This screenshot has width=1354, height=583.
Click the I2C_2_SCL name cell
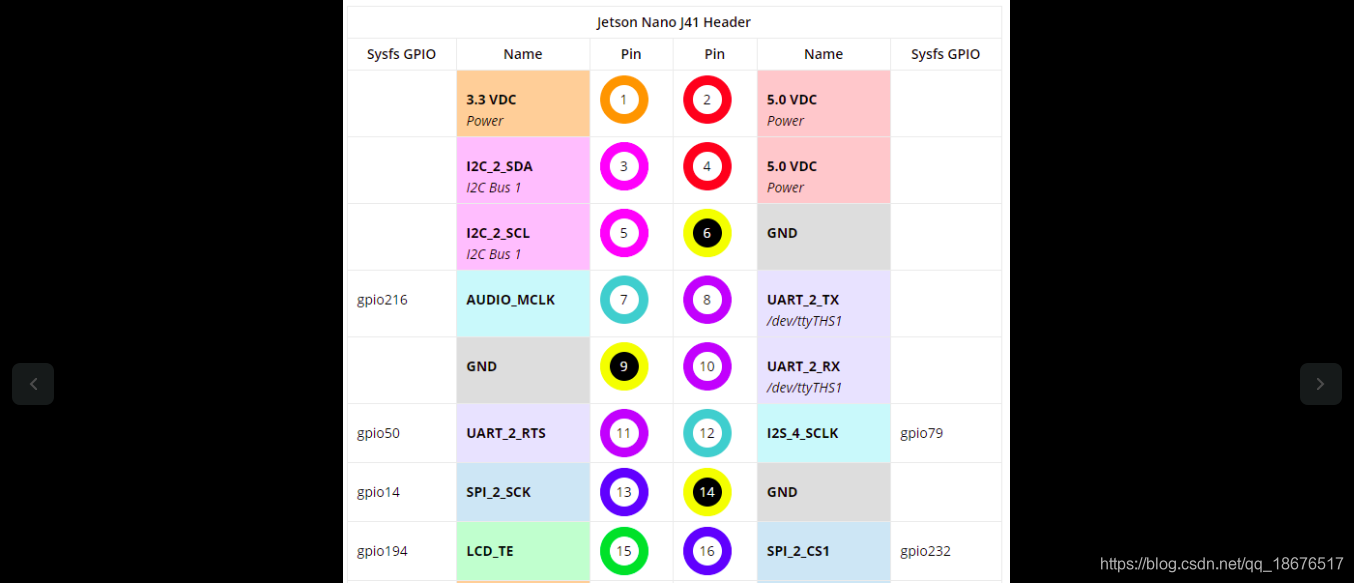click(523, 237)
